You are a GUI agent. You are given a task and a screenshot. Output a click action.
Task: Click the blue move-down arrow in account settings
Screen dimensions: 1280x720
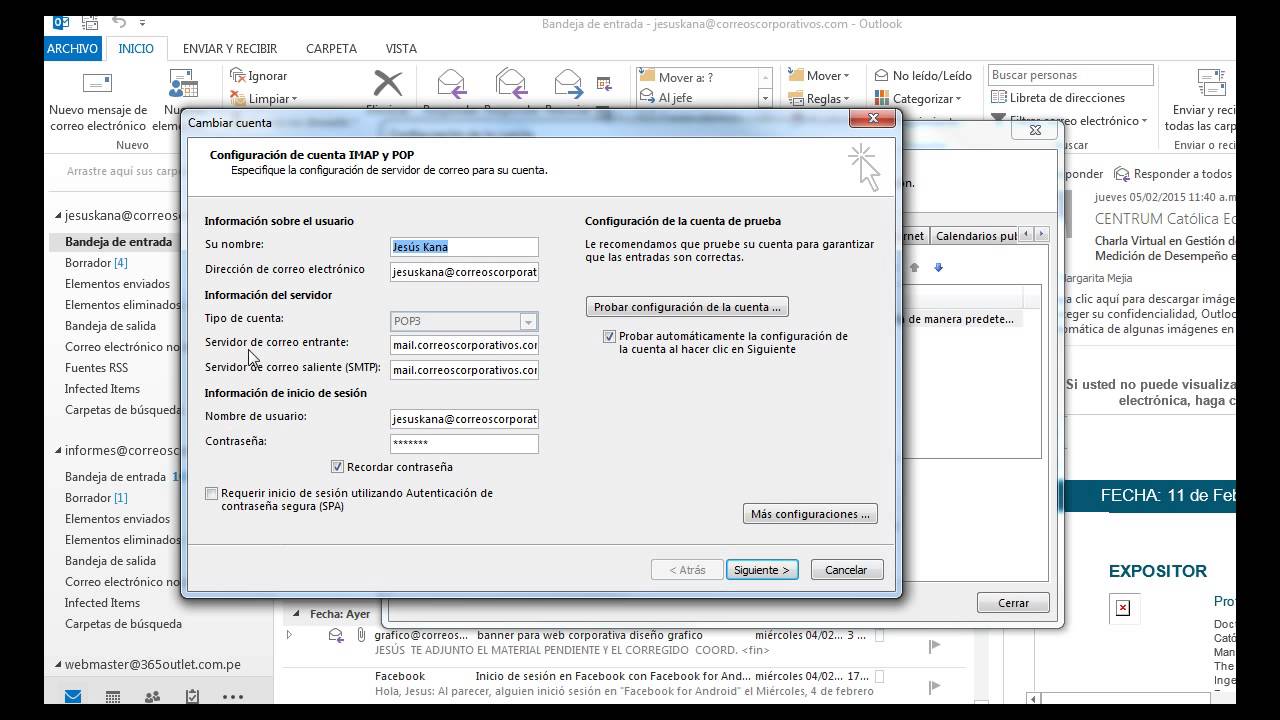[938, 267]
